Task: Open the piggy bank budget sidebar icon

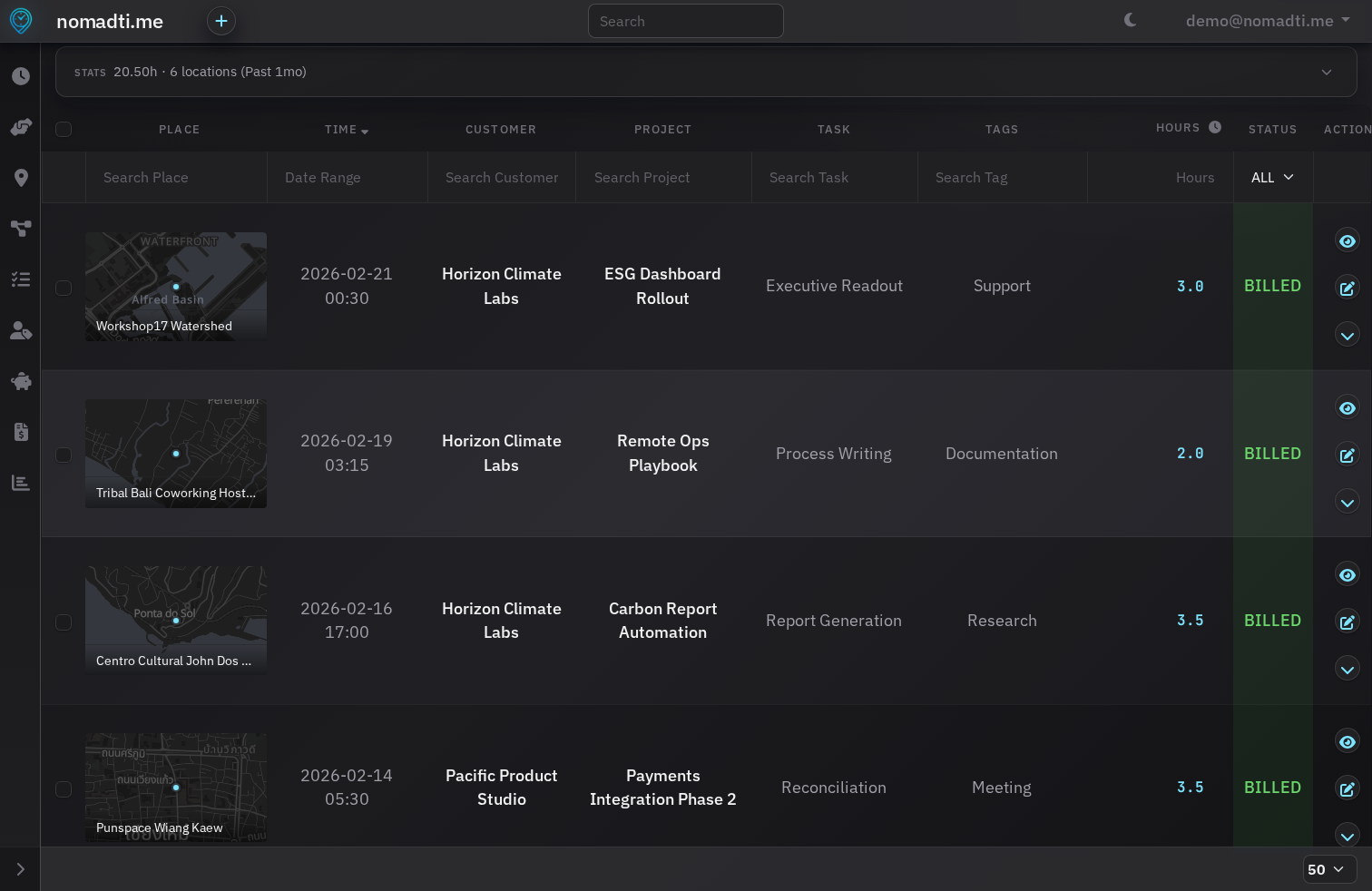Action: click(20, 381)
